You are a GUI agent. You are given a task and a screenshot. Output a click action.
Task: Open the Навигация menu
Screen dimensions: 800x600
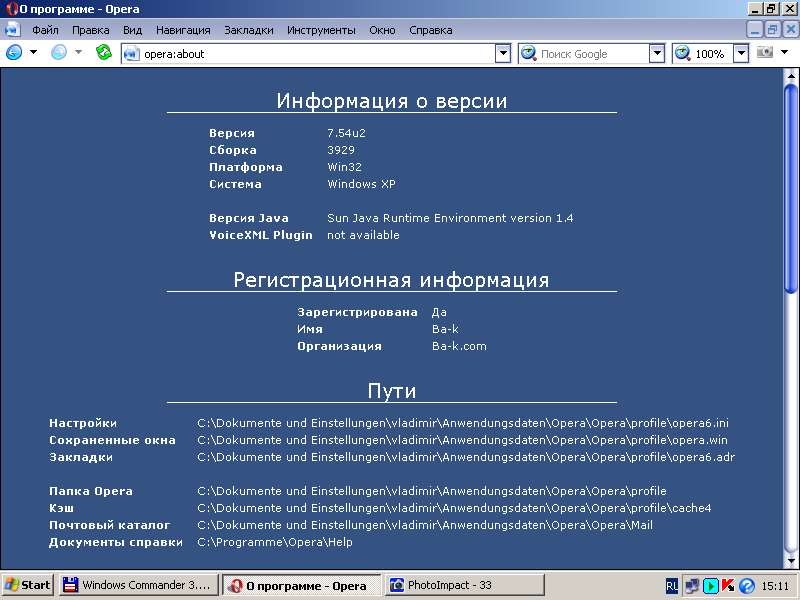click(183, 30)
